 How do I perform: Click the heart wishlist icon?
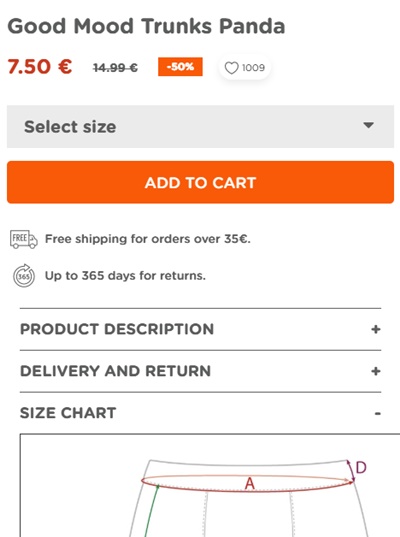point(231,68)
